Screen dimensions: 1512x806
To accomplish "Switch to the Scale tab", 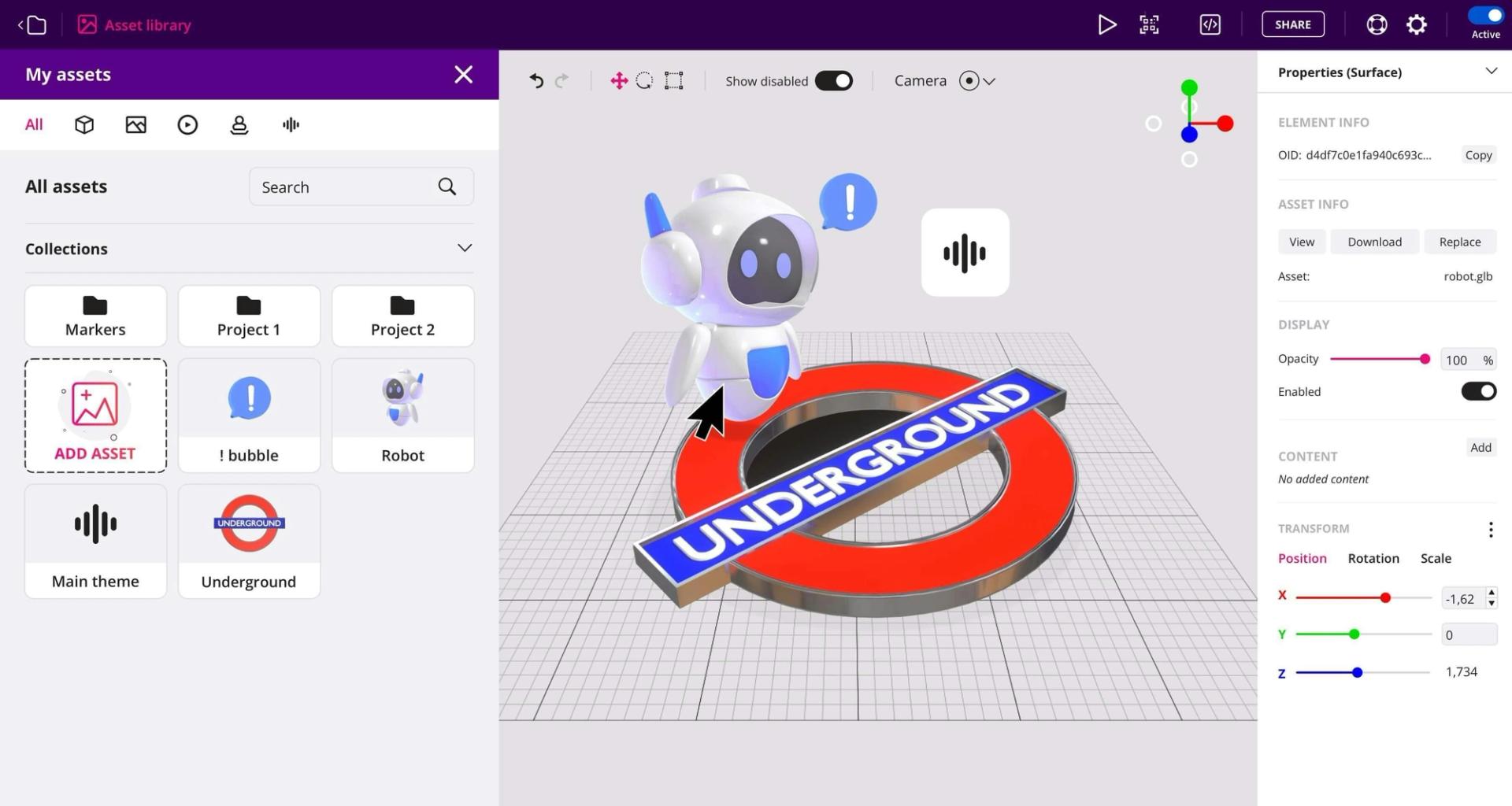I will pyautogui.click(x=1435, y=558).
